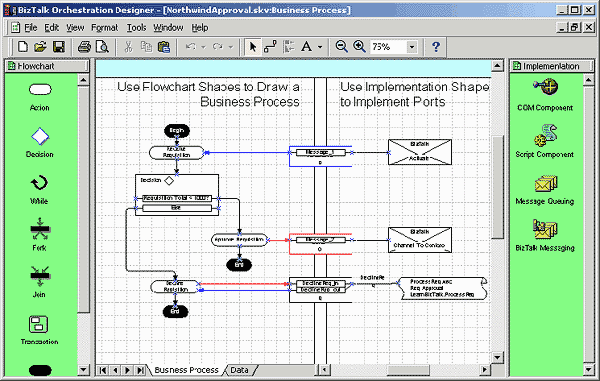The width and height of the screenshot is (600, 381).
Task: Open the Tools menu
Action: point(137,28)
